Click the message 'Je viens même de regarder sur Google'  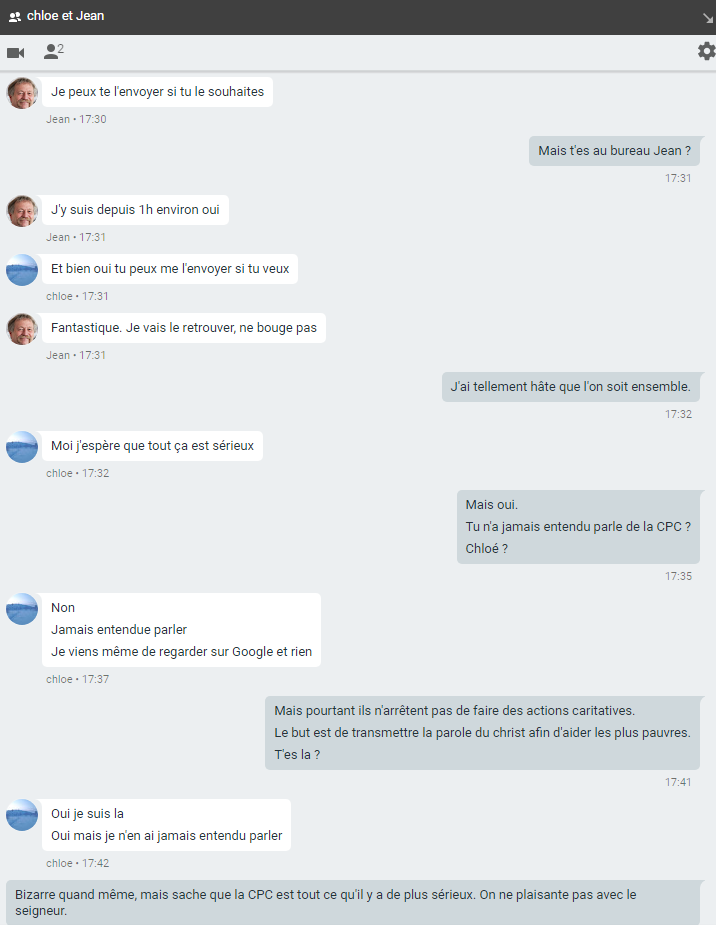pyautogui.click(x=181, y=652)
